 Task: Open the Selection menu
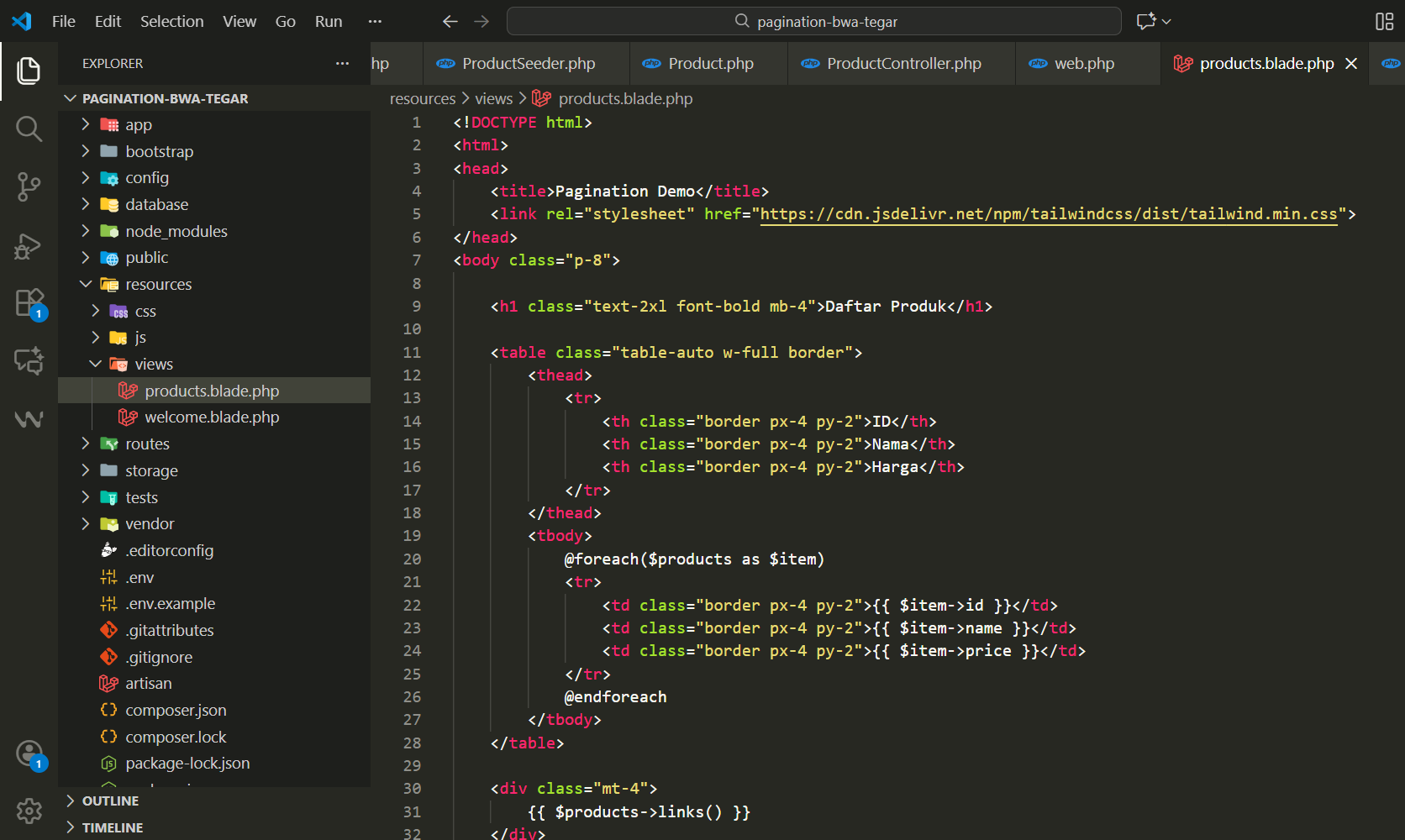171,22
